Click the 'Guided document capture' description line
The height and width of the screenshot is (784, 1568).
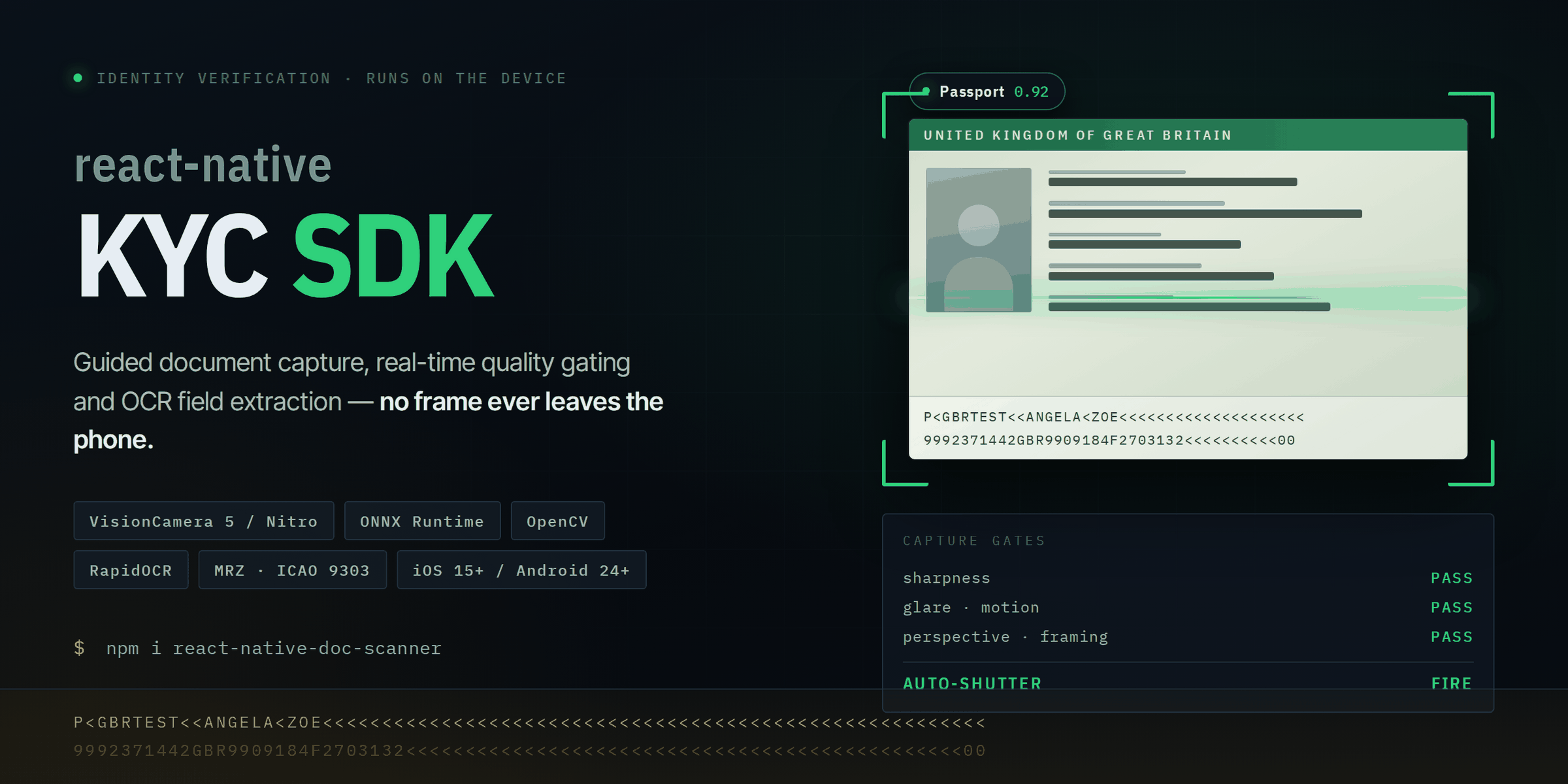pos(351,363)
